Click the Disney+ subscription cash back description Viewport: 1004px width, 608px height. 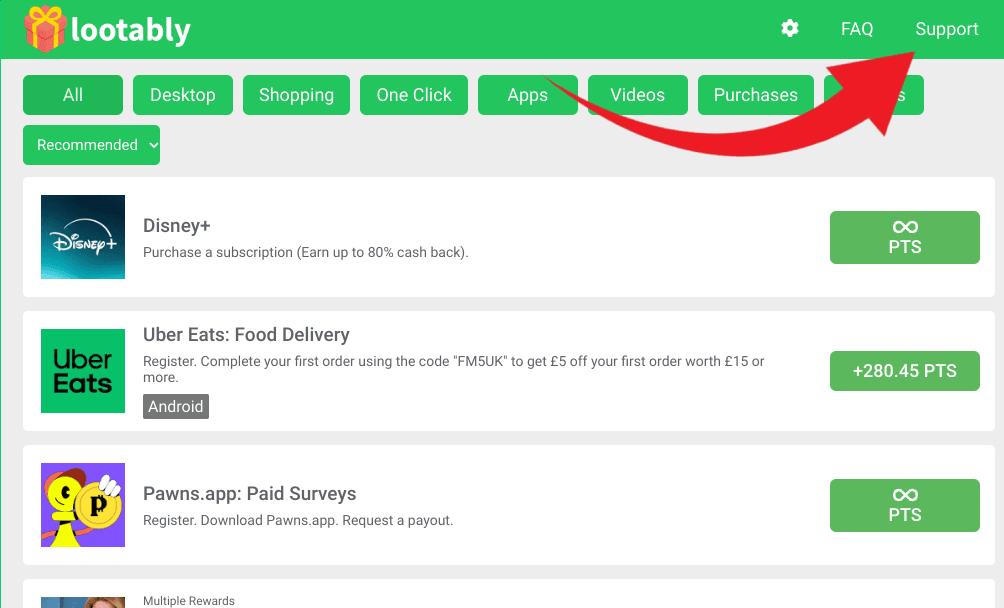coord(305,252)
